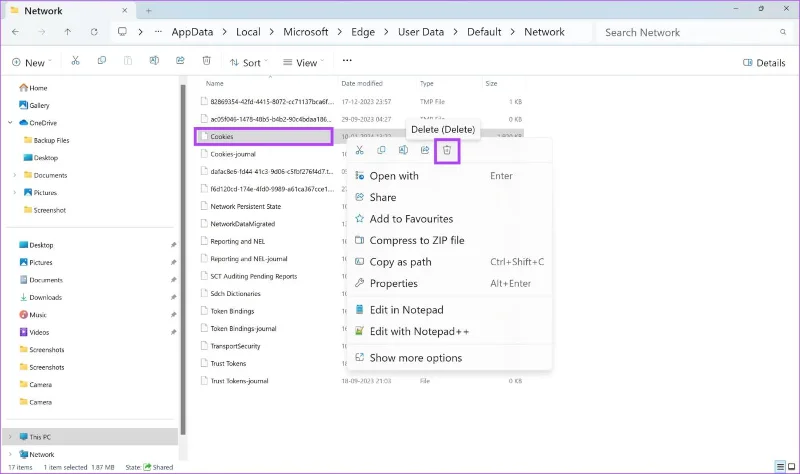Unpin Music via its pin icon
The width and height of the screenshot is (800, 474).
coord(173,315)
